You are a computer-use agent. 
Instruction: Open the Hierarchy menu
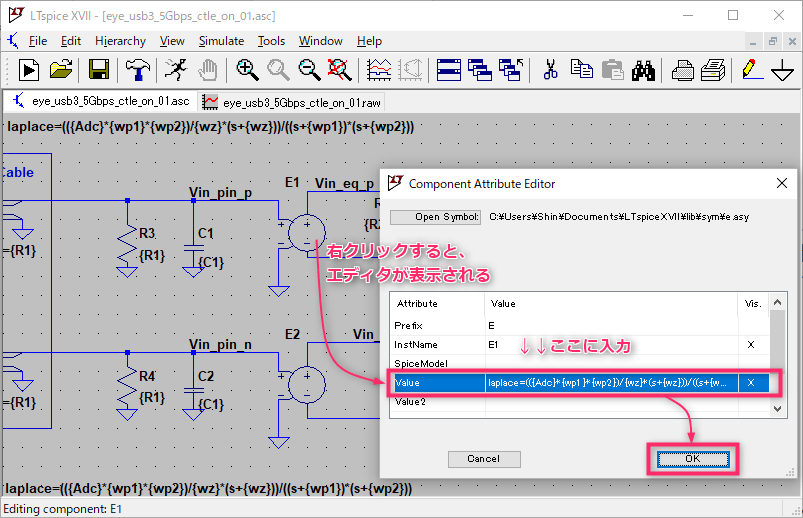120,41
